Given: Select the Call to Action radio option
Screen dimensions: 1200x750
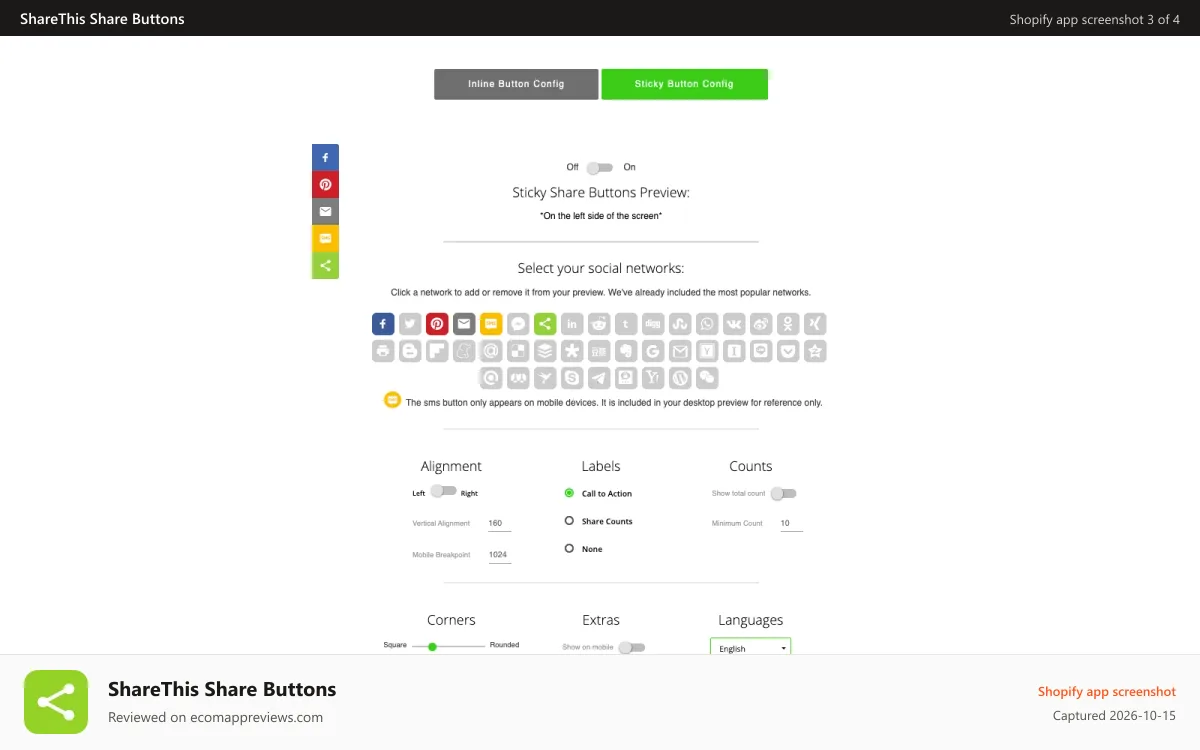Looking at the screenshot, I should (569, 493).
